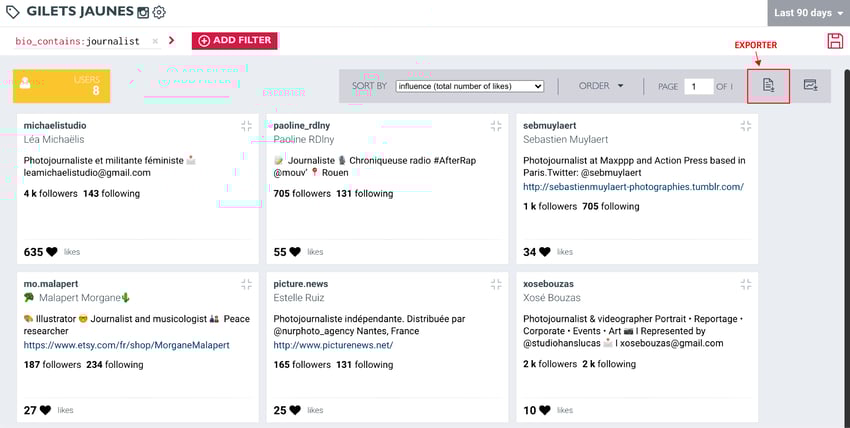This screenshot has height=428, width=850.
Task: Click the tag icon beside GILETS JAUNES
Action: (12, 12)
